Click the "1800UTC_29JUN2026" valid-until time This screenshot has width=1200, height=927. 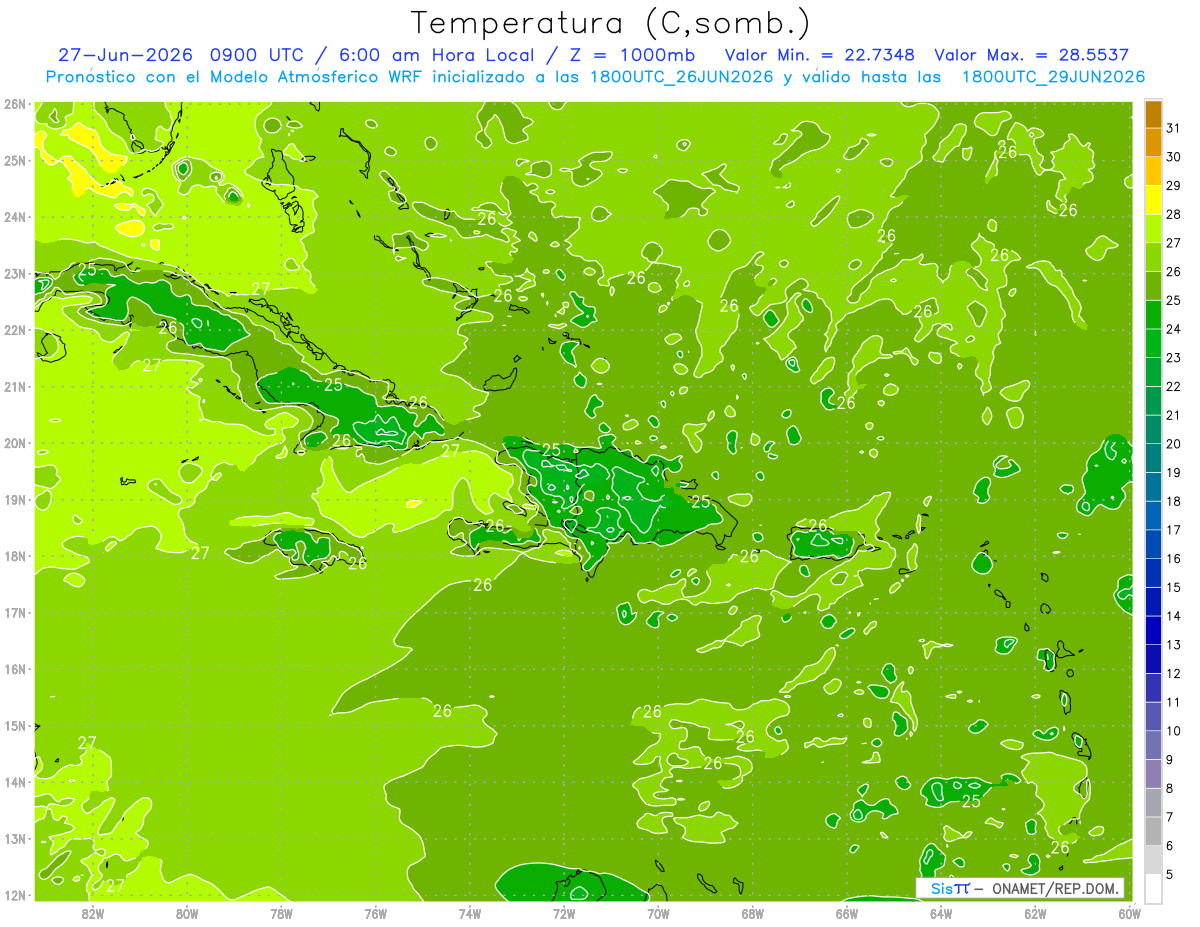(1053, 77)
